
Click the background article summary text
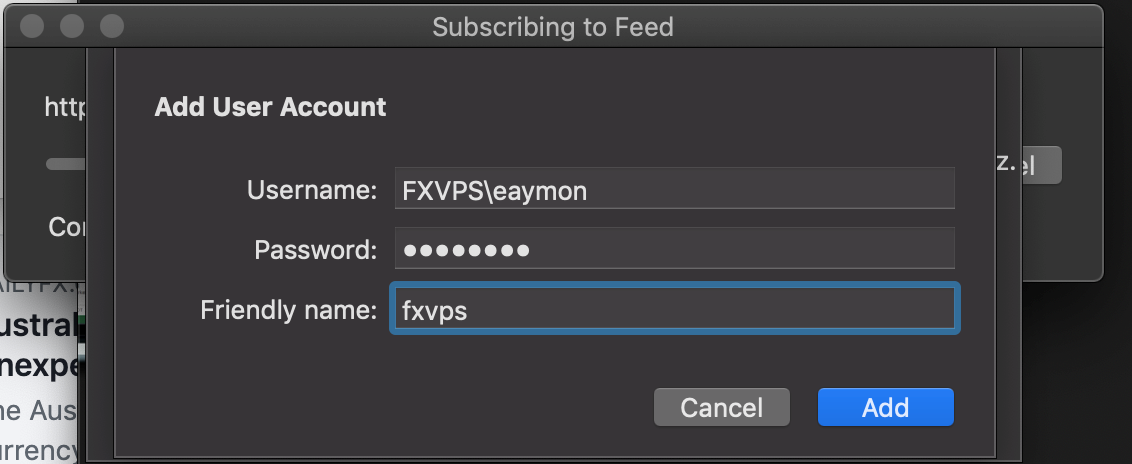(x=38, y=430)
